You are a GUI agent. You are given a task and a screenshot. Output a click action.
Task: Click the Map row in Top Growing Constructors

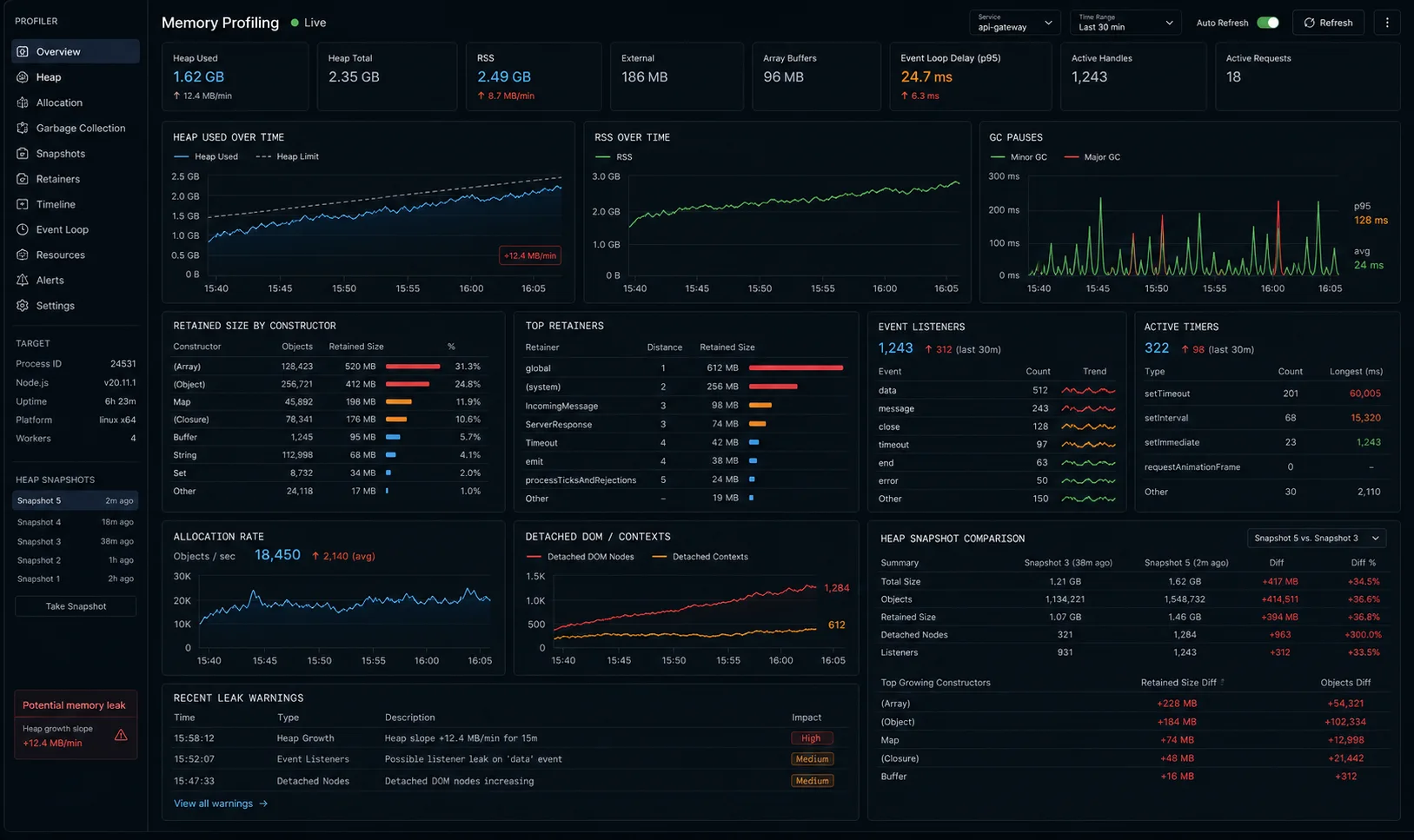(1134, 740)
